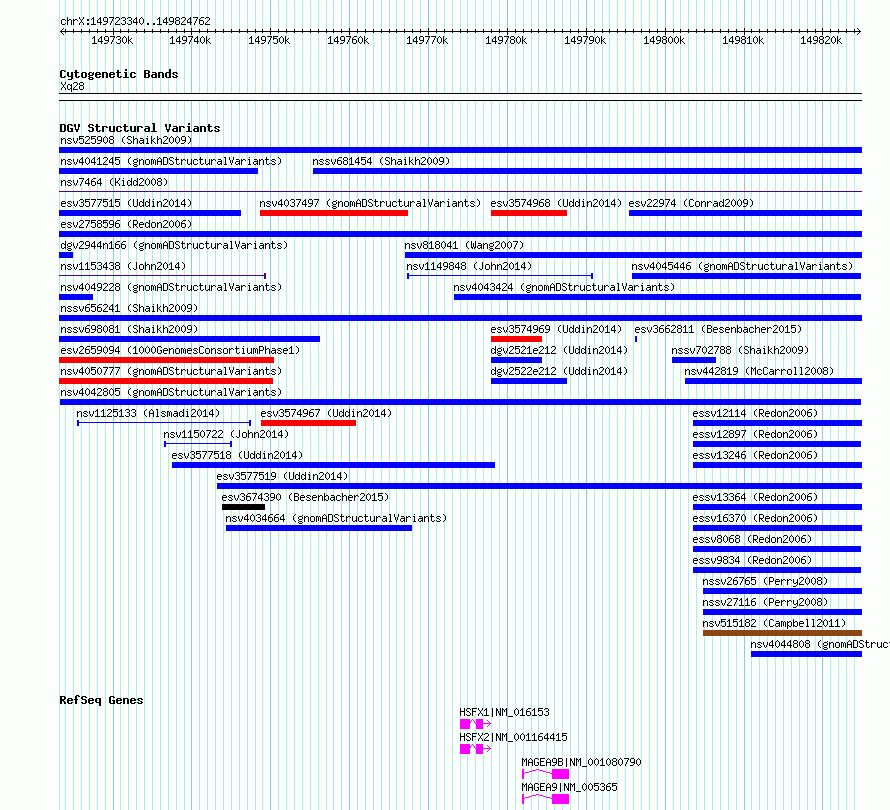
Task: Click esv3574967 (Uddin2014) label
Action: (326, 413)
